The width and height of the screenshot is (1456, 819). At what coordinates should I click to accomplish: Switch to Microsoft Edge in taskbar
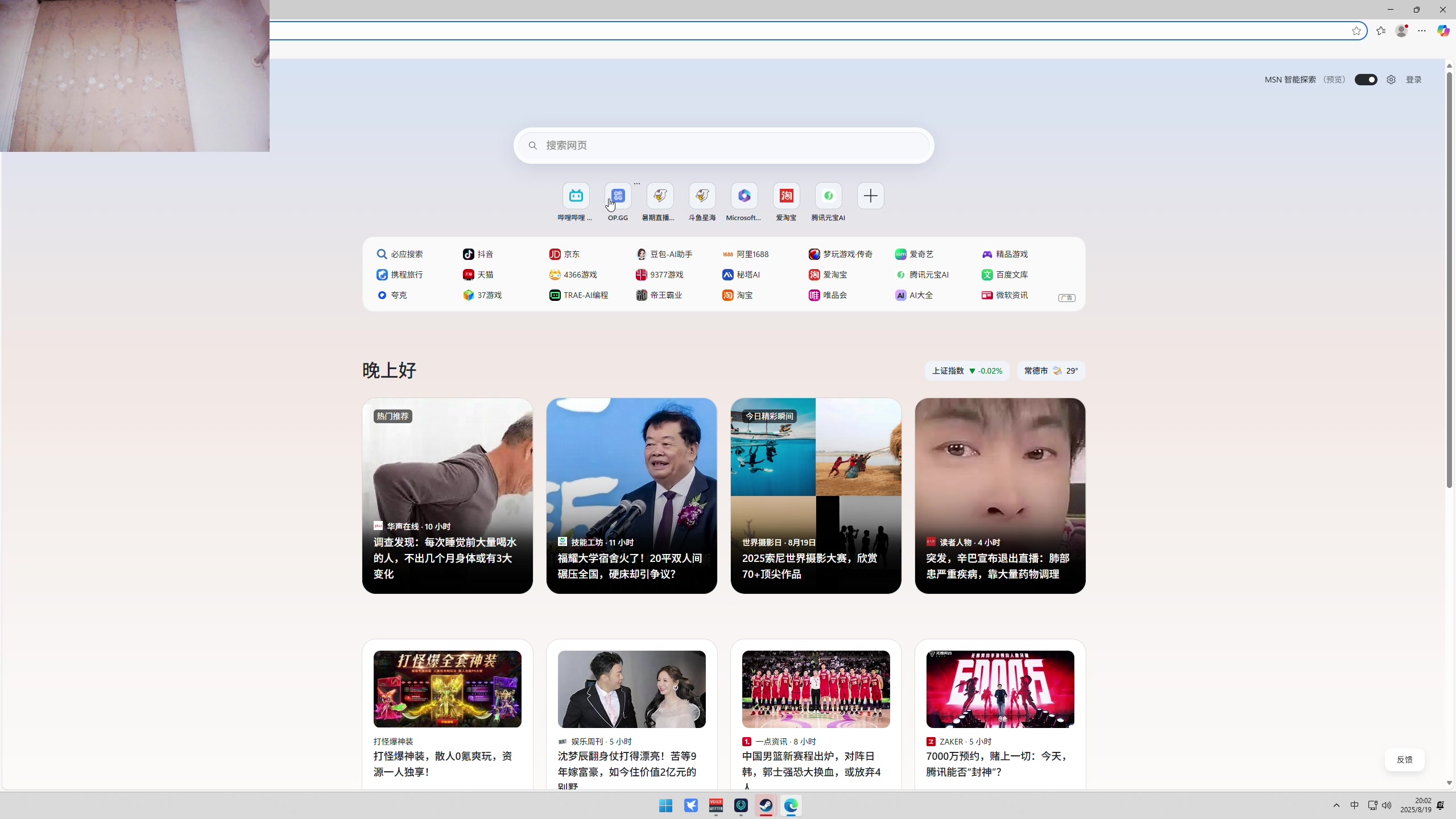click(x=791, y=805)
